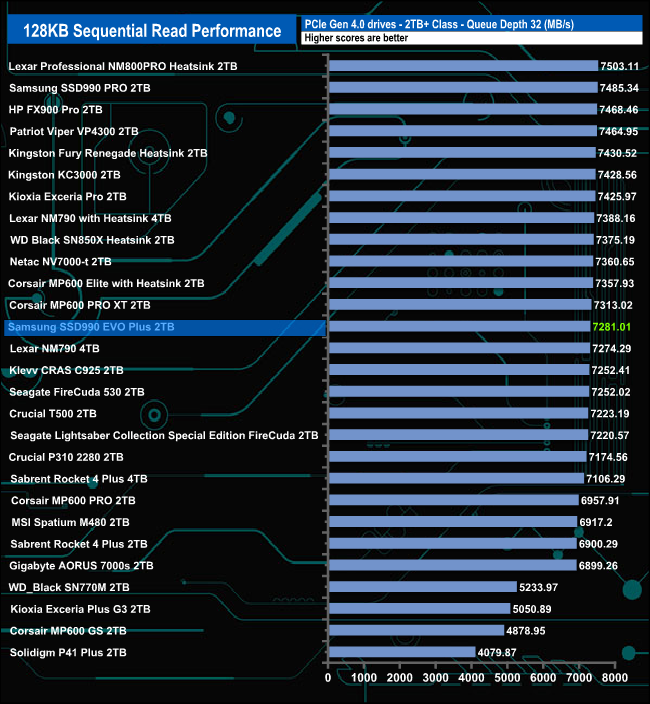Viewport: 650px width, 704px height.
Task: Click the value 7485.34
Action: [x=619, y=88]
